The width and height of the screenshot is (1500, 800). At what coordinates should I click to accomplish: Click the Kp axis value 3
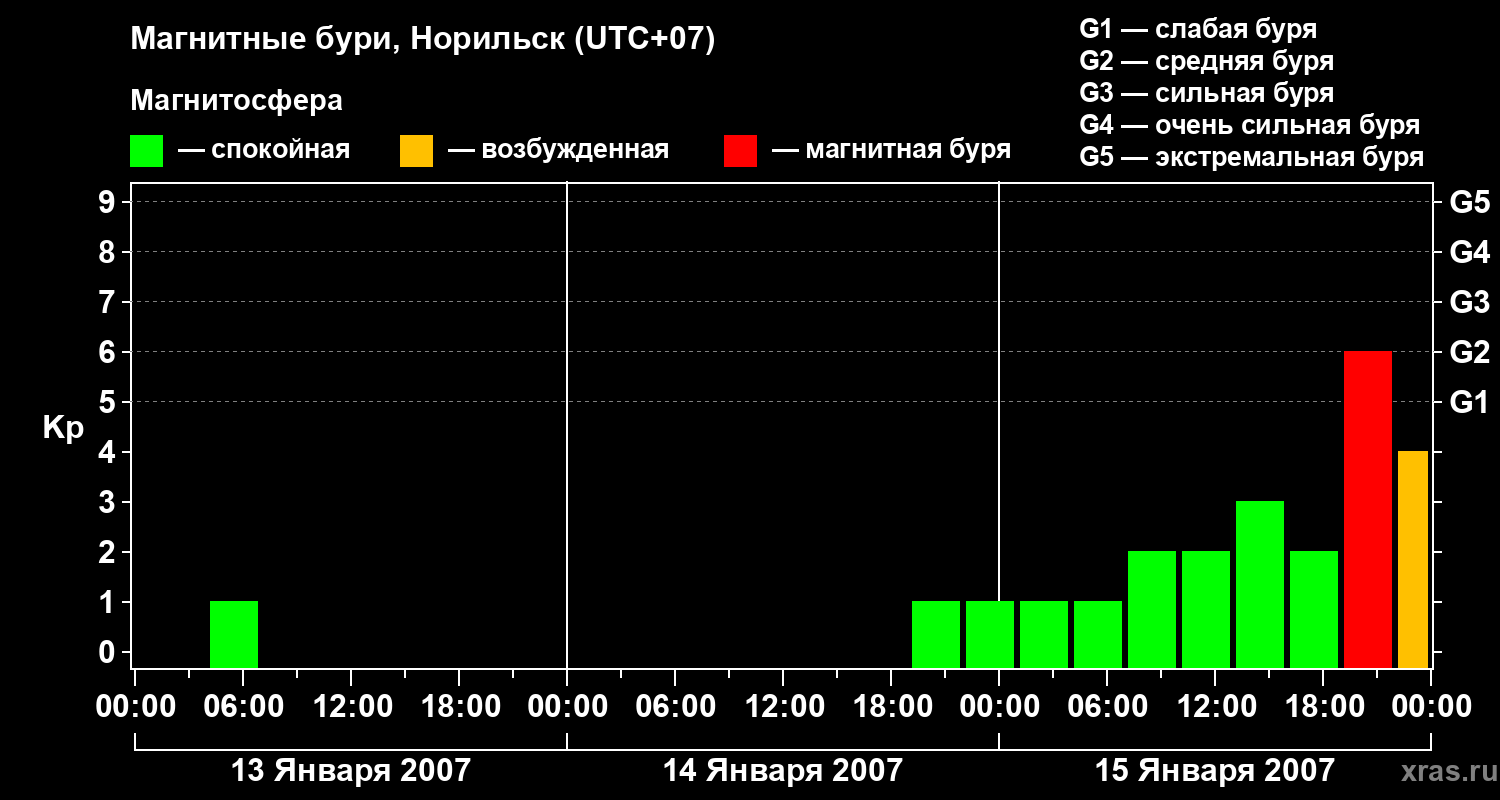(x=109, y=502)
